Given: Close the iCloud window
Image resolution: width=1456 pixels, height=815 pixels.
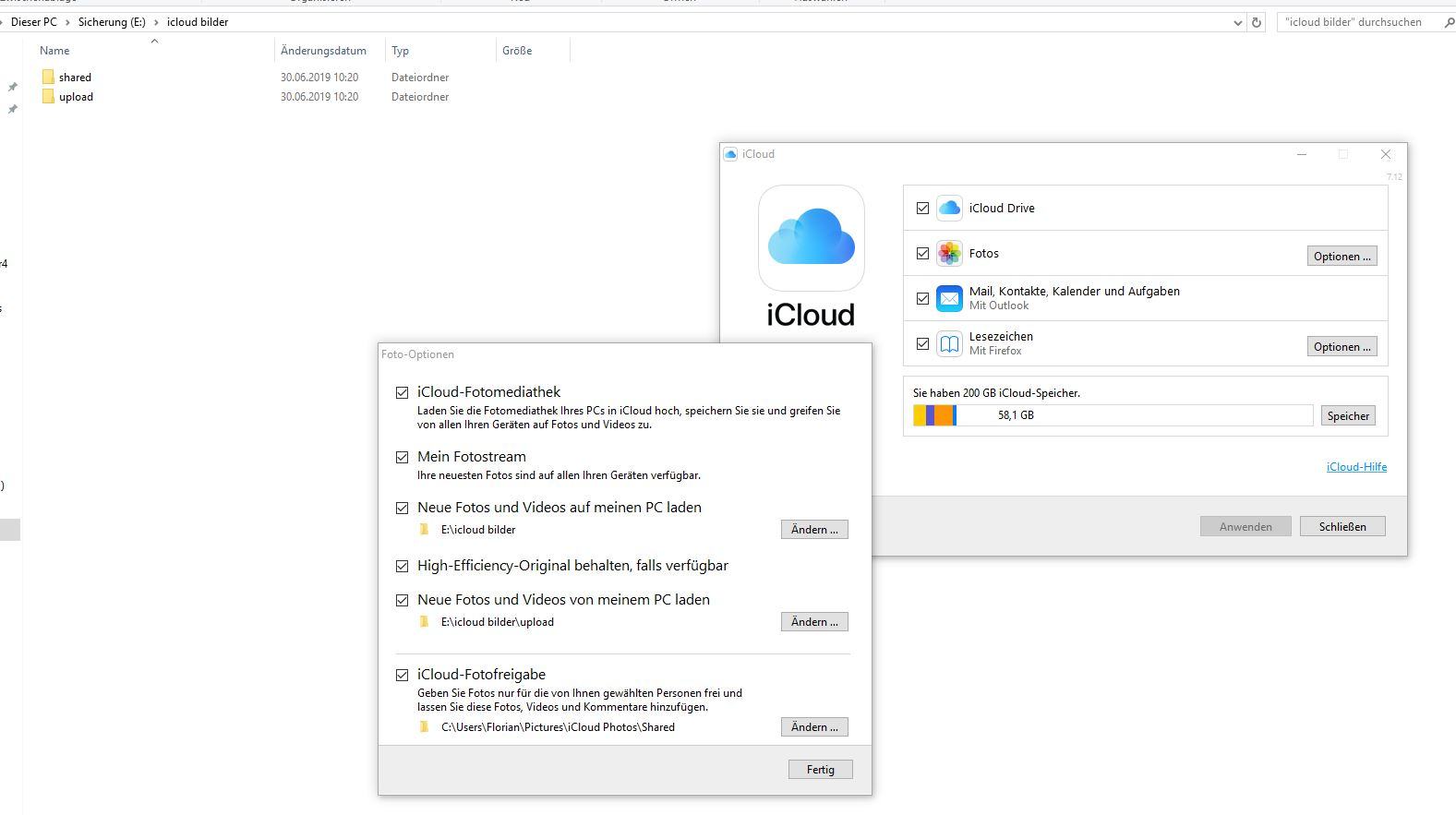Looking at the screenshot, I should 1385,154.
